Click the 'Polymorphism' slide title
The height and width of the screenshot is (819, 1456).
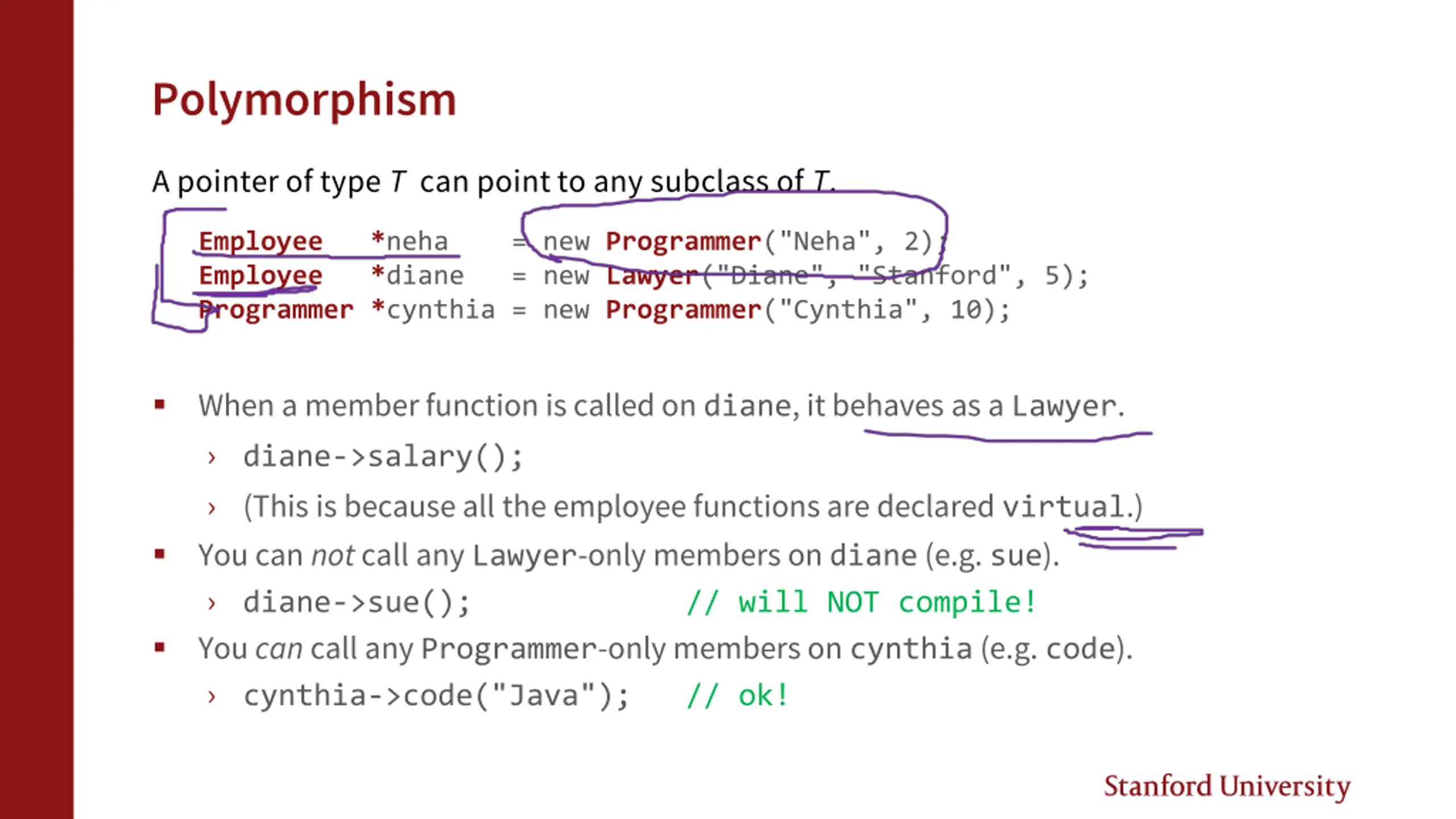(x=304, y=101)
